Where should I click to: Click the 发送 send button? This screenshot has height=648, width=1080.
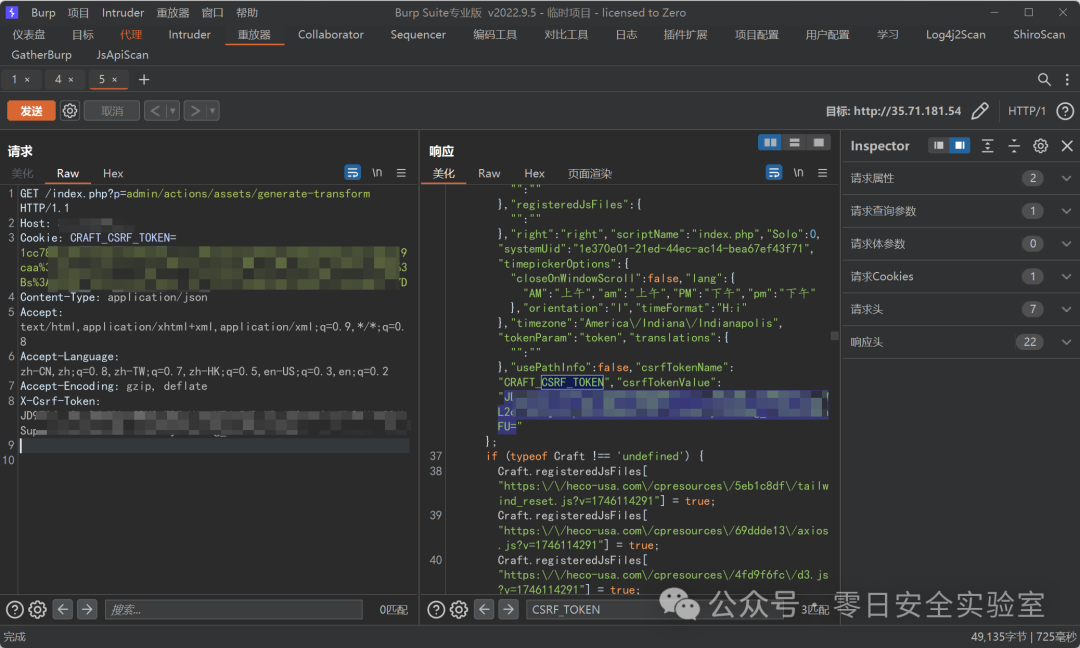(31, 111)
